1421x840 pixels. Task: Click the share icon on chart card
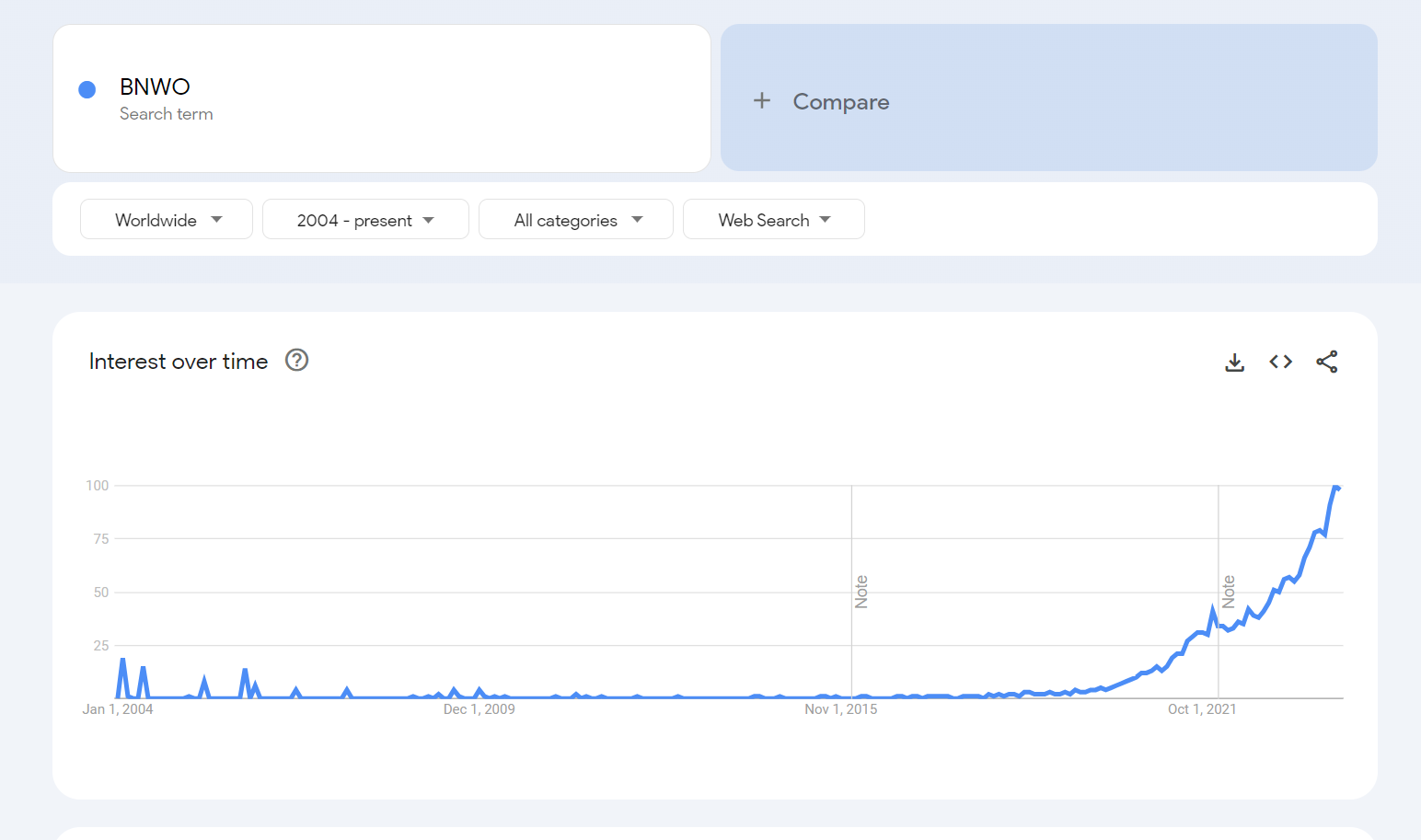pos(1326,362)
